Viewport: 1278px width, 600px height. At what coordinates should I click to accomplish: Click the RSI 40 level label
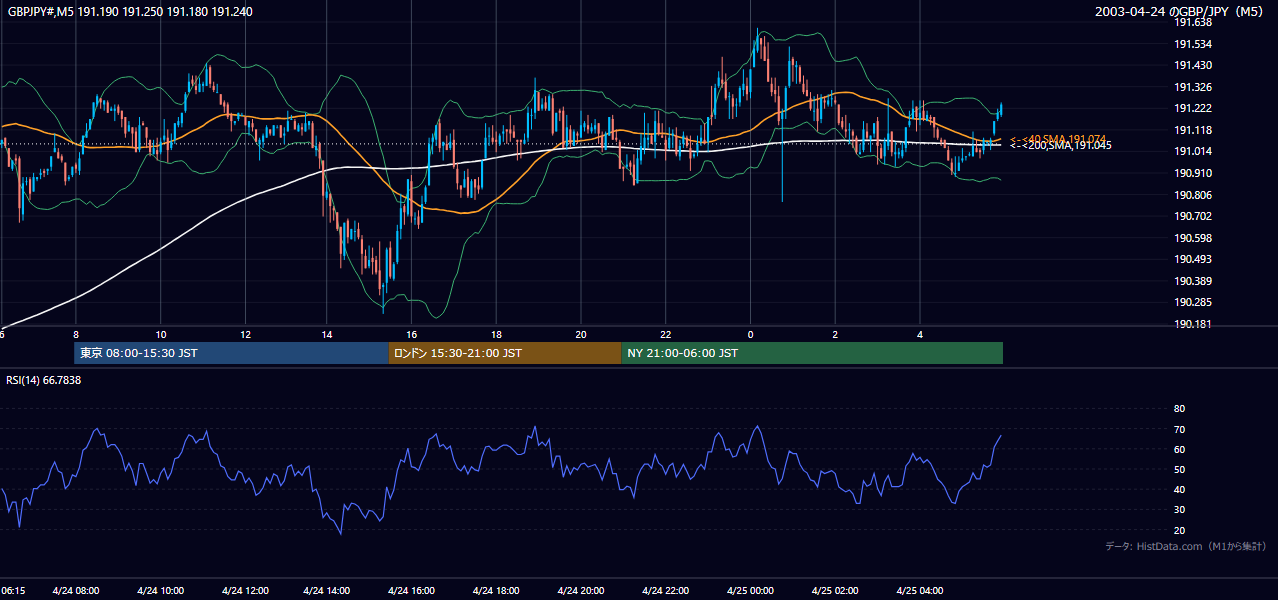coord(1179,490)
